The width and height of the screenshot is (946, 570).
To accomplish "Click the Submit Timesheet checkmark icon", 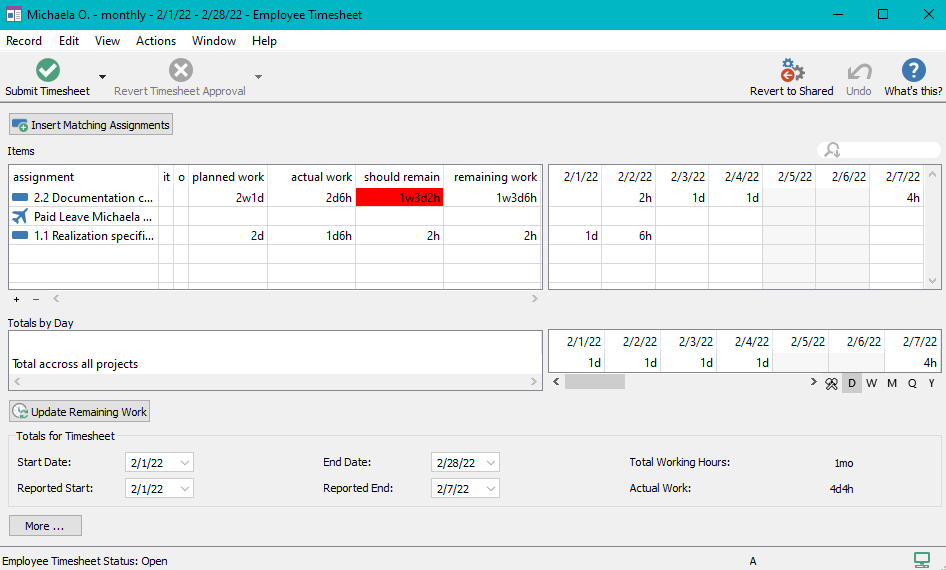I will tap(47, 70).
